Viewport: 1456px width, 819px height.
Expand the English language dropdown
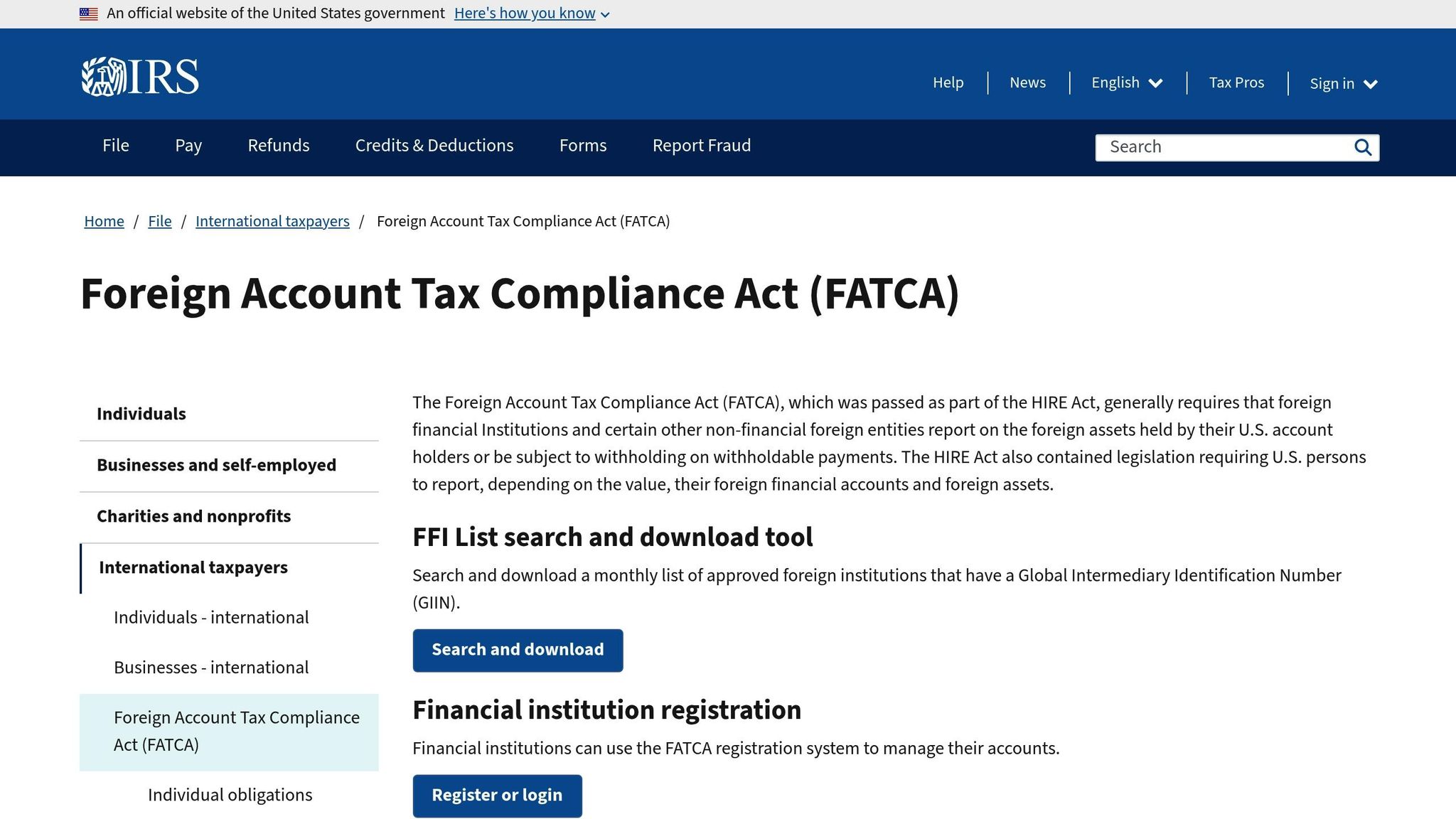1125,82
